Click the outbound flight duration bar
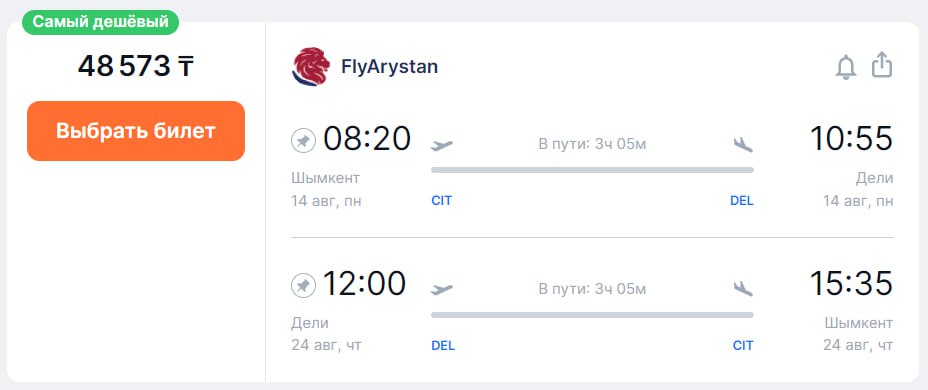928x390 pixels. [x=592, y=170]
